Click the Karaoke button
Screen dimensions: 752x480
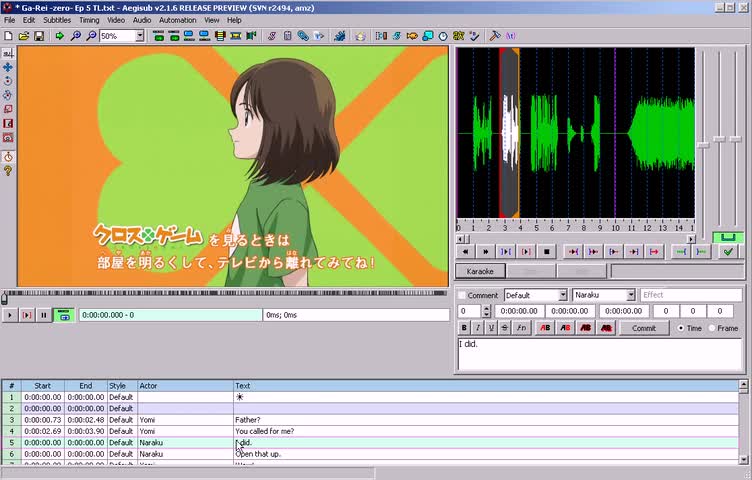tap(480, 271)
